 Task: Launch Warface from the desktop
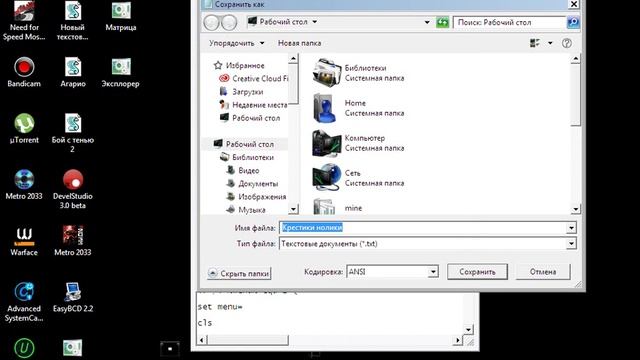[24, 241]
